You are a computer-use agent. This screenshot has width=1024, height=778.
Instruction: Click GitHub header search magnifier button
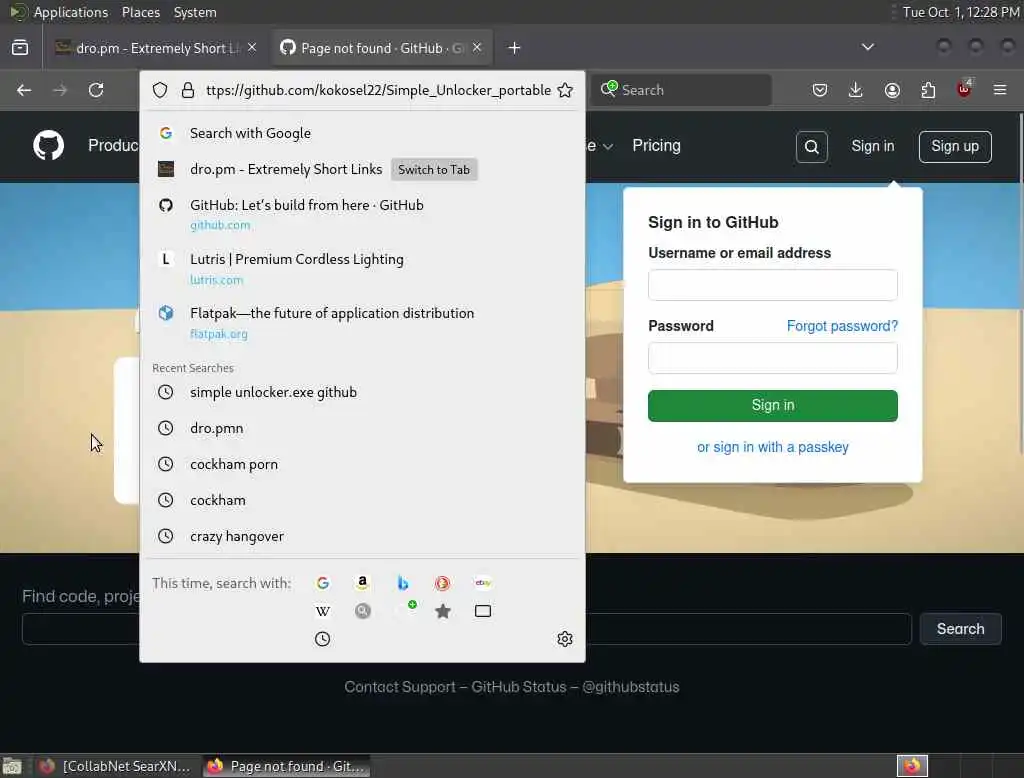pos(812,147)
